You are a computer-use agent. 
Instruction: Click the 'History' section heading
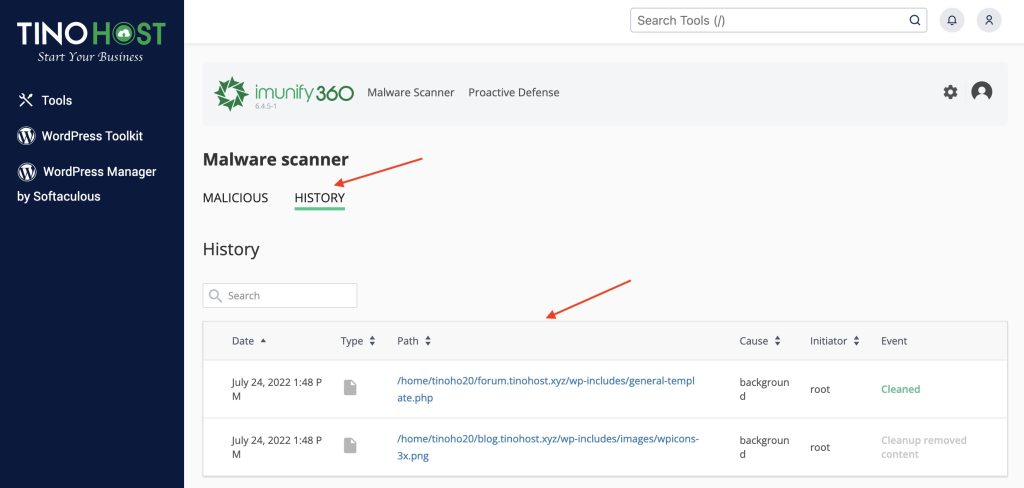click(x=231, y=250)
